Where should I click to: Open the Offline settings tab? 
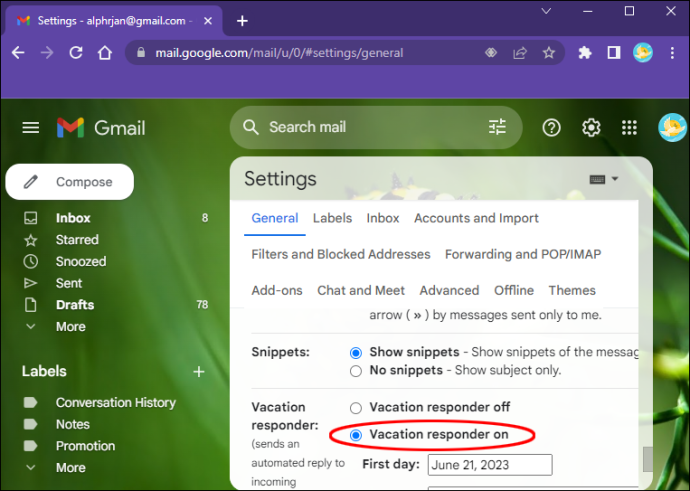514,290
